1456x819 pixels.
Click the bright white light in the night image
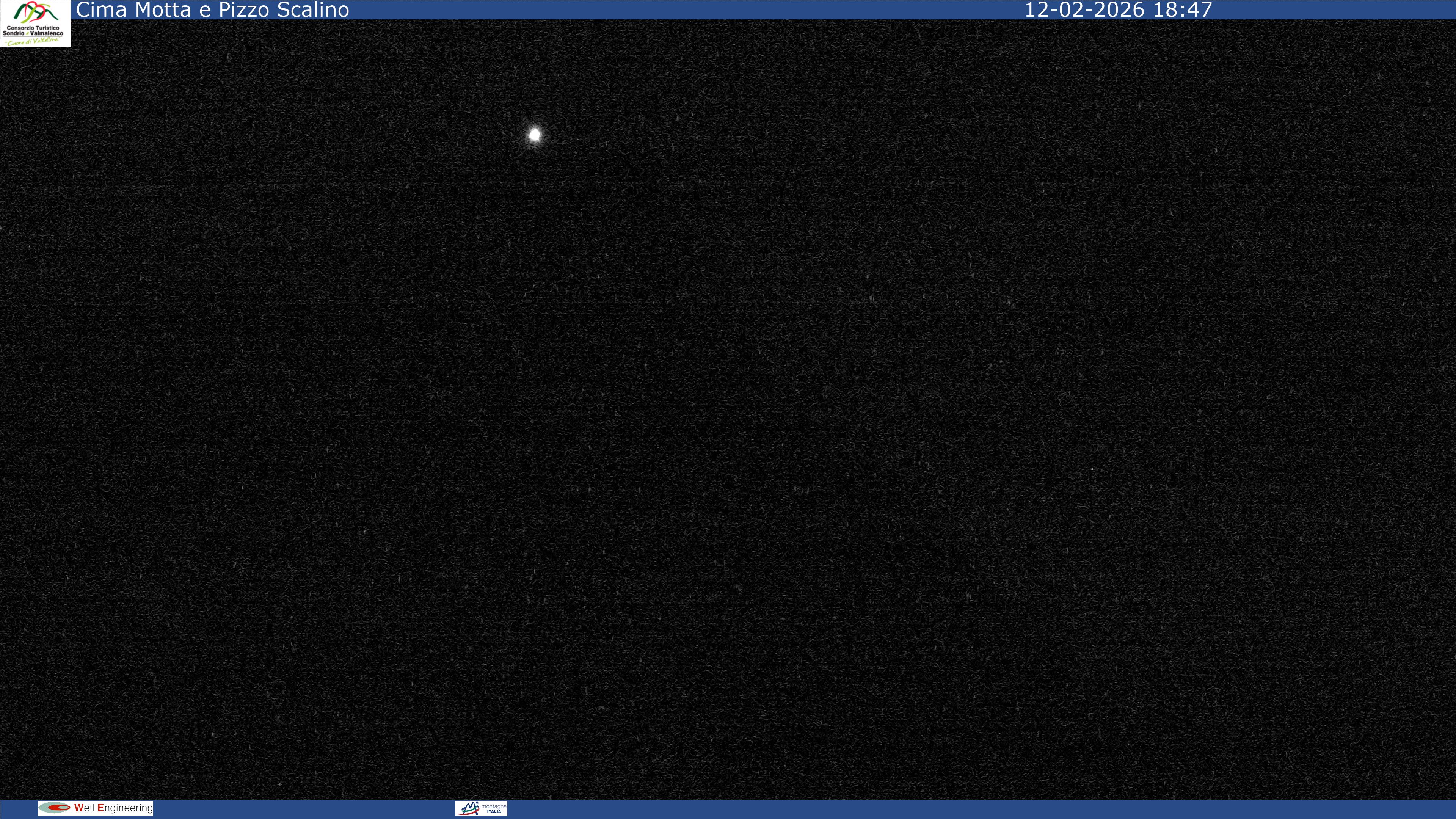(534, 135)
